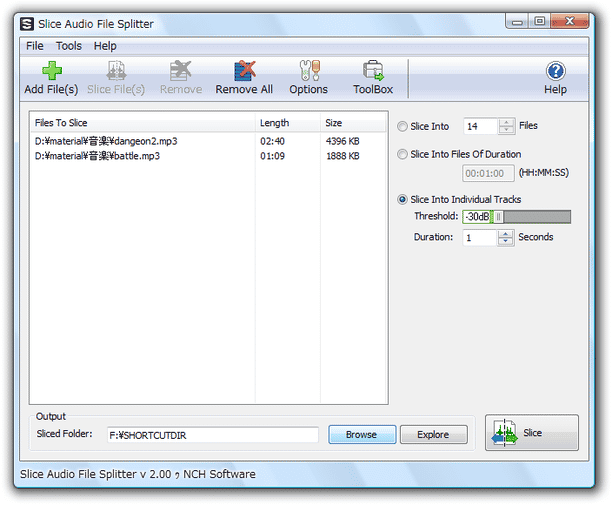Click the Browse button

[362, 434]
